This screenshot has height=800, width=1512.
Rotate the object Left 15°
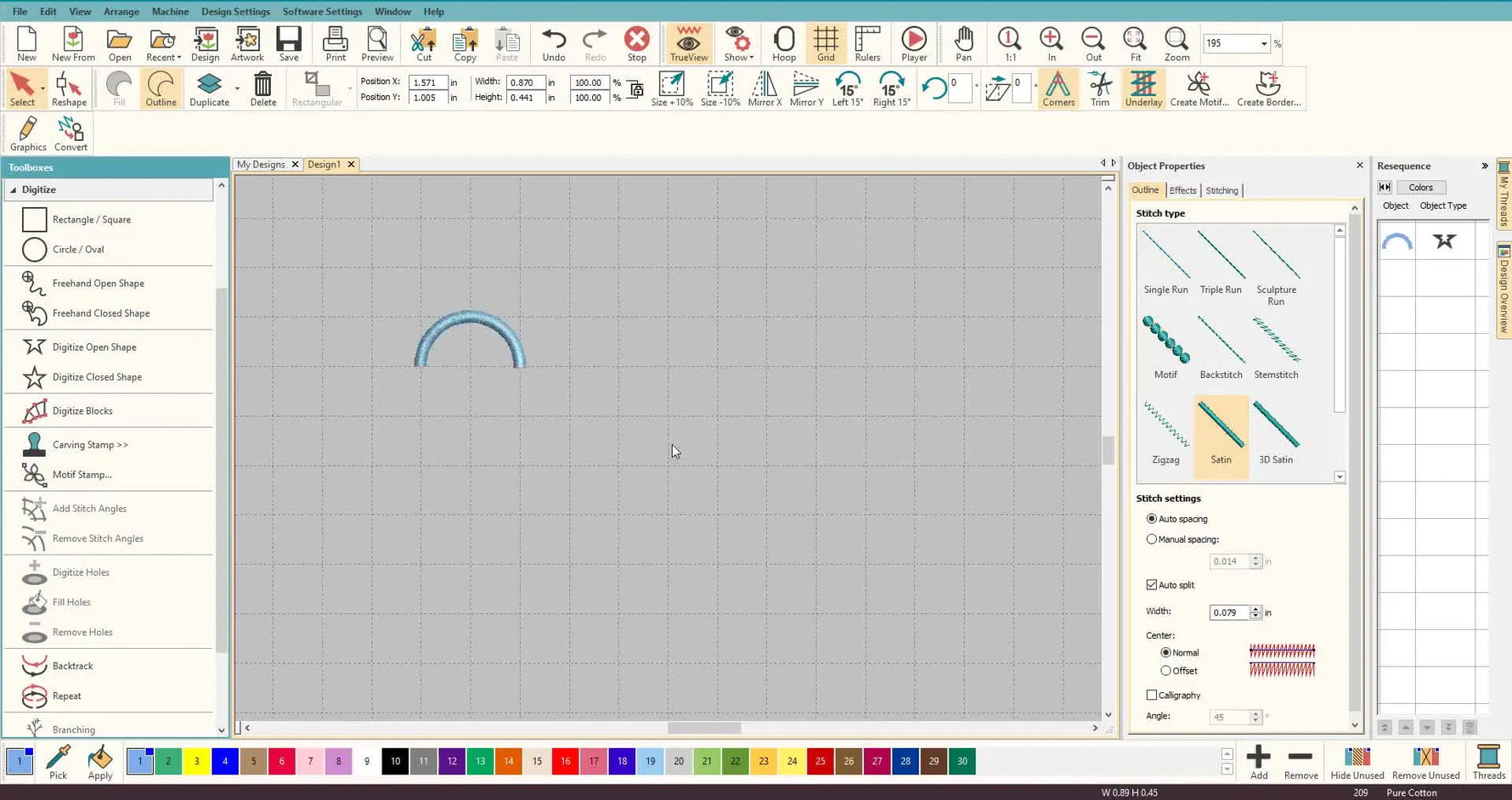[848, 89]
